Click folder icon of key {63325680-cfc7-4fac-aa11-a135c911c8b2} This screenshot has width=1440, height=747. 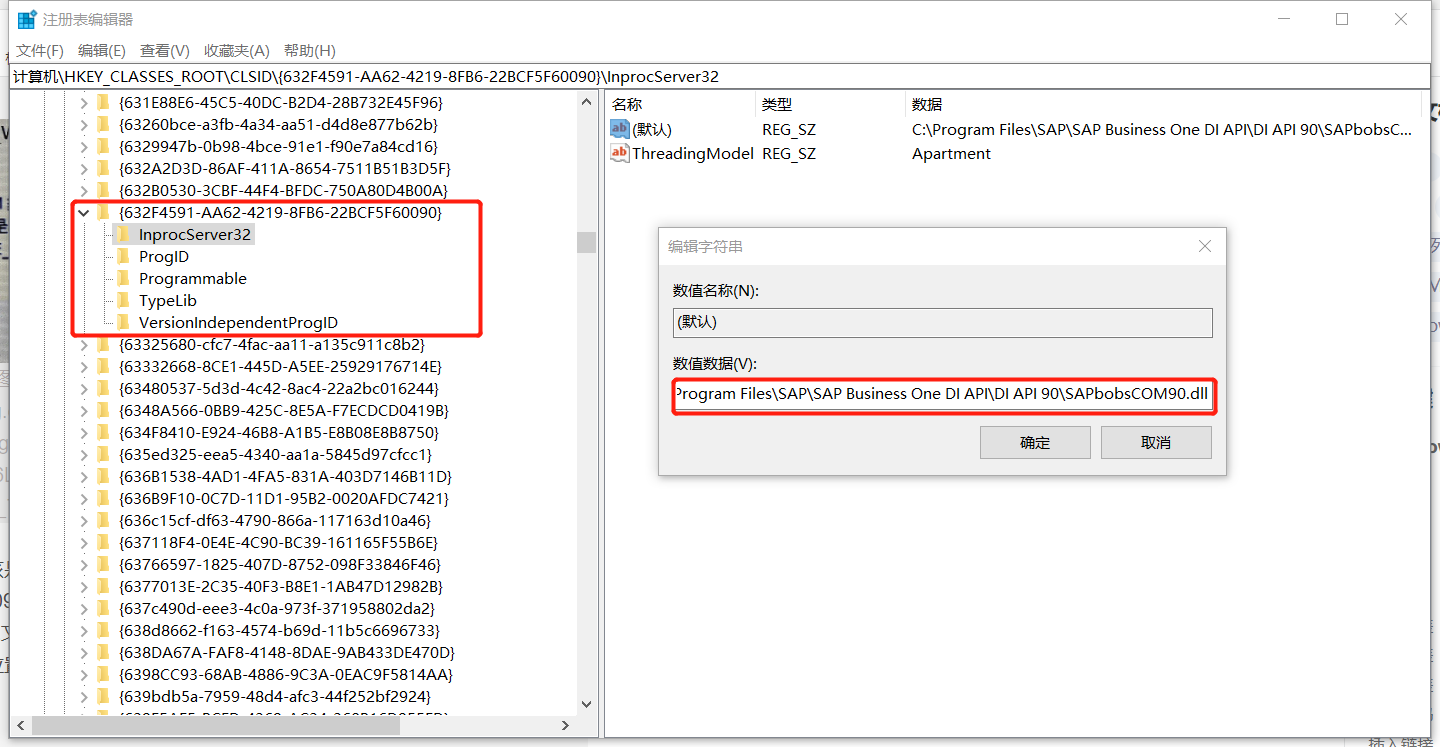[x=103, y=344]
